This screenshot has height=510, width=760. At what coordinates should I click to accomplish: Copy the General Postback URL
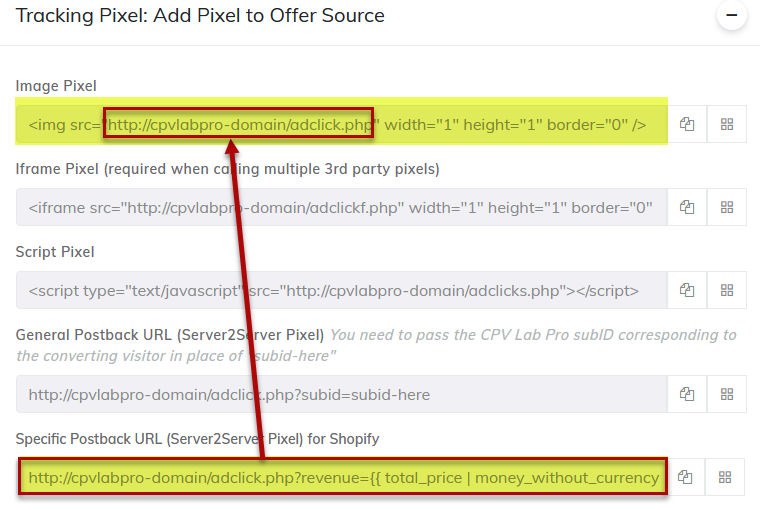tap(687, 394)
